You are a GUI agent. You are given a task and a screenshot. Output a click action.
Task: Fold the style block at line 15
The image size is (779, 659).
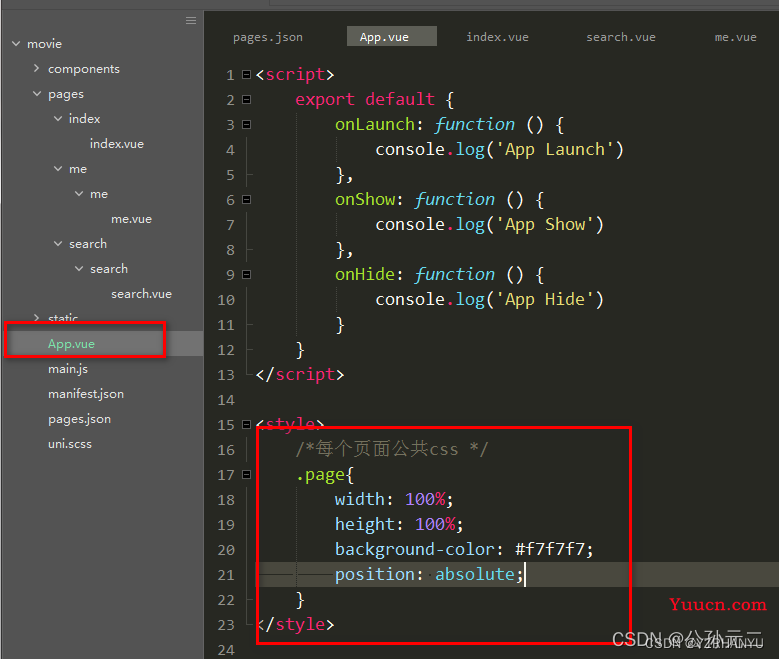pos(246,424)
